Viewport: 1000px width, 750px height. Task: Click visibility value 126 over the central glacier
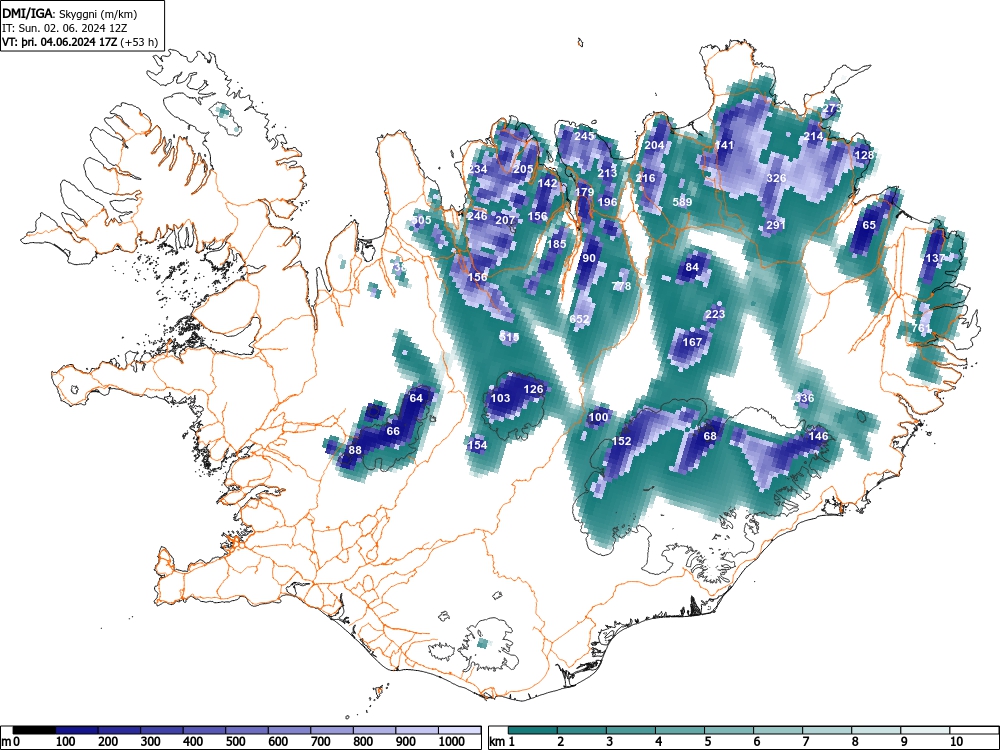click(533, 390)
